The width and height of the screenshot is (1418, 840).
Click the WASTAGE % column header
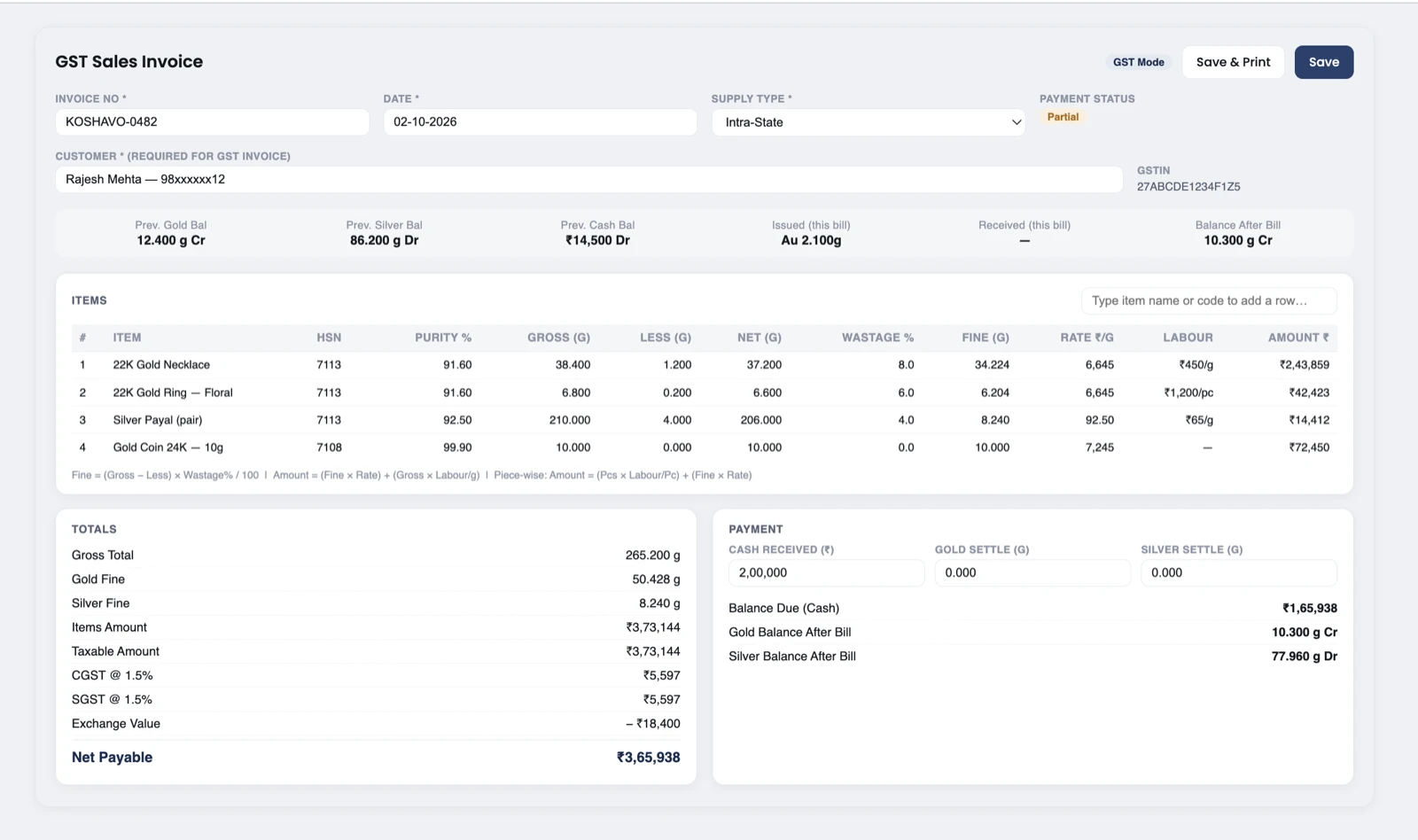tap(877, 338)
